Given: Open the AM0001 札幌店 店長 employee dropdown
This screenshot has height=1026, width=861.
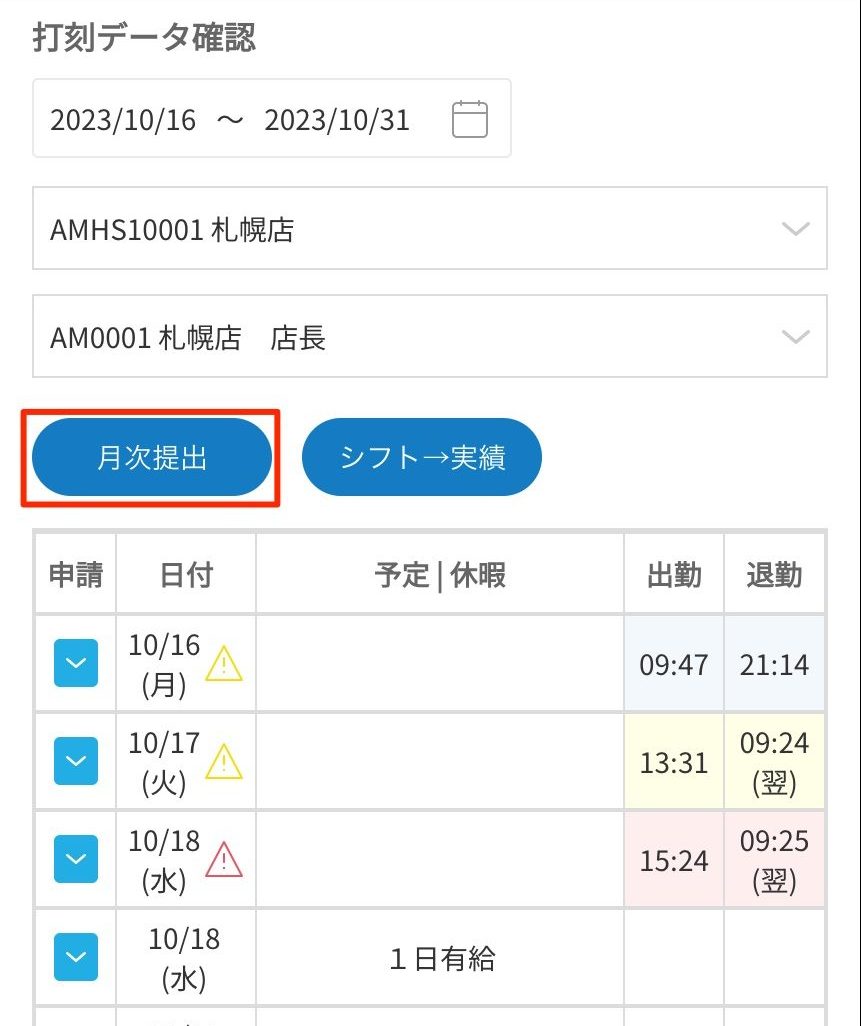Looking at the screenshot, I should pyautogui.click(x=430, y=337).
